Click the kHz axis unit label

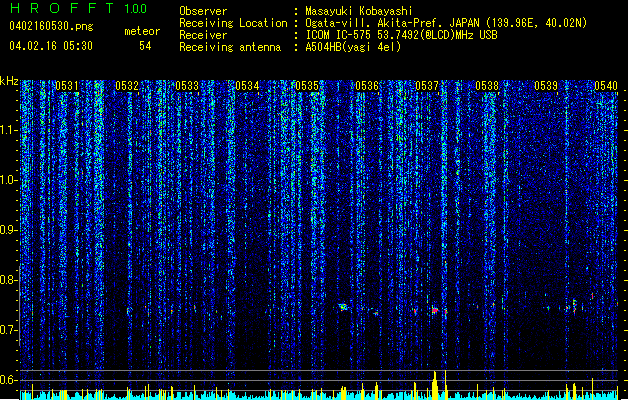point(9,81)
